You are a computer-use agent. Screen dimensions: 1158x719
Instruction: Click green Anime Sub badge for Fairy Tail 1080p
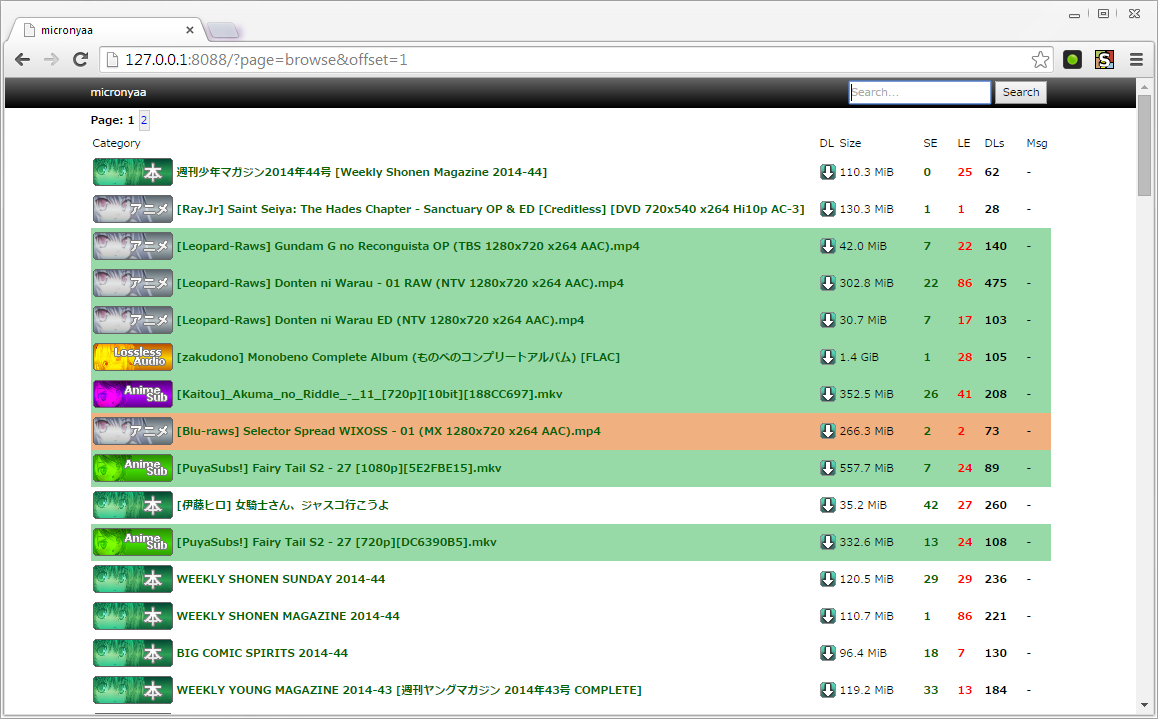click(x=133, y=467)
